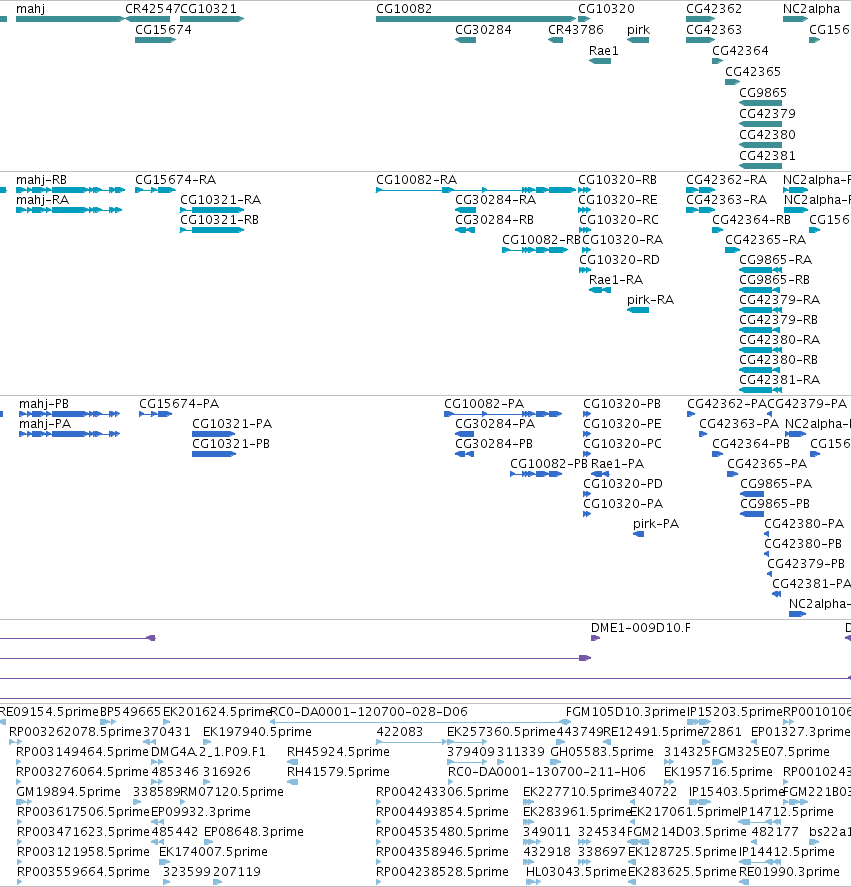This screenshot has width=851, height=887.
Task: Click the CG42381-RA transcript
Action: click(x=760, y=390)
